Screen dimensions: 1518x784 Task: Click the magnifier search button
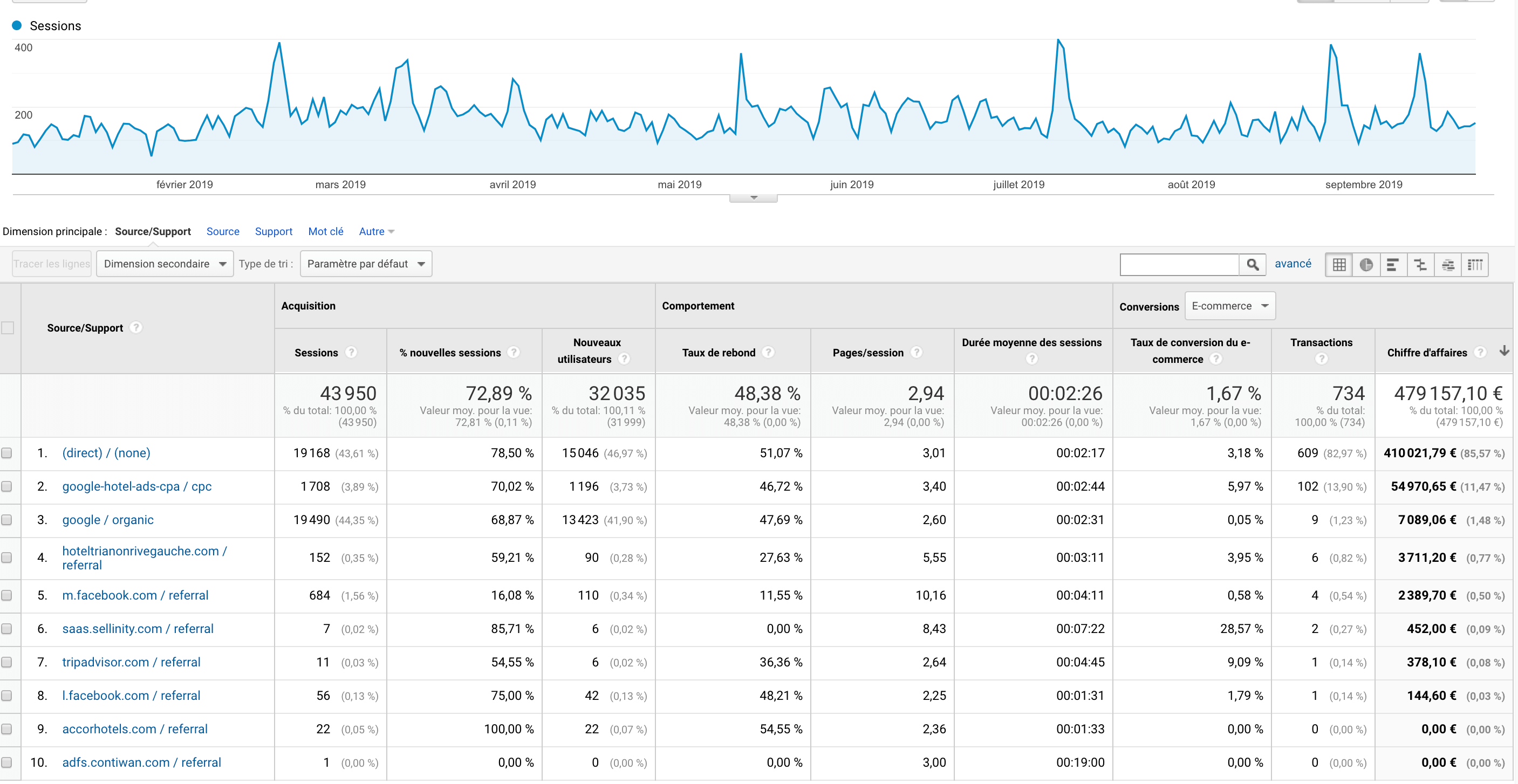tap(1252, 264)
